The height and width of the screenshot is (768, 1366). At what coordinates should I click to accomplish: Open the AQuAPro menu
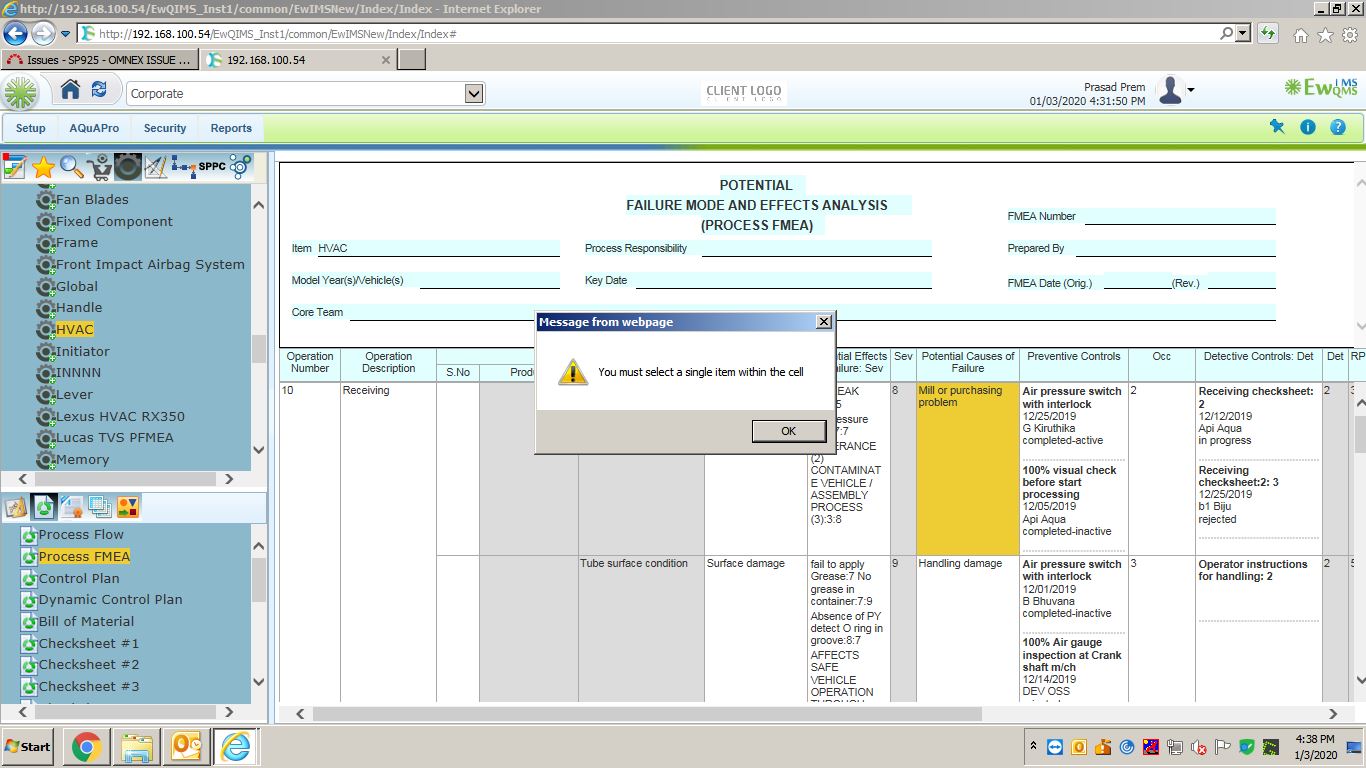pyautogui.click(x=94, y=128)
